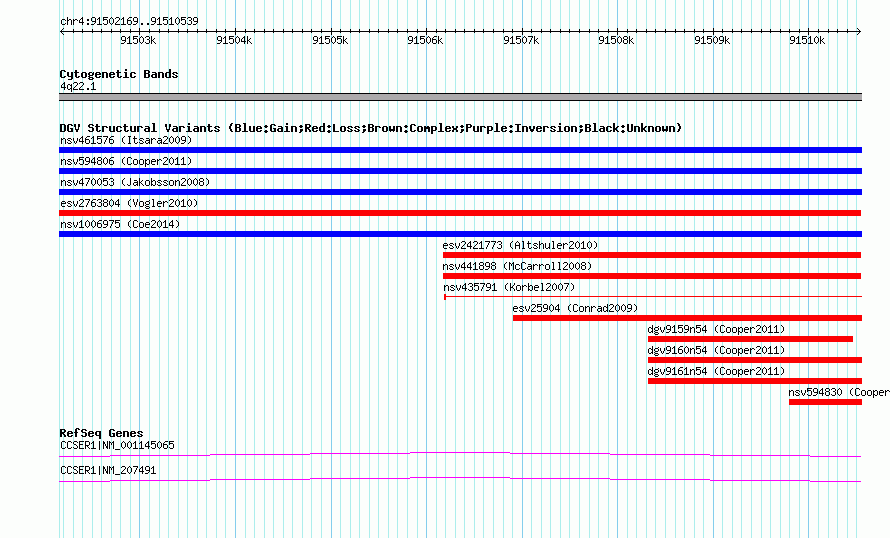Click the 91506k ruler label
Screen dimensions: 890x538
(425, 40)
